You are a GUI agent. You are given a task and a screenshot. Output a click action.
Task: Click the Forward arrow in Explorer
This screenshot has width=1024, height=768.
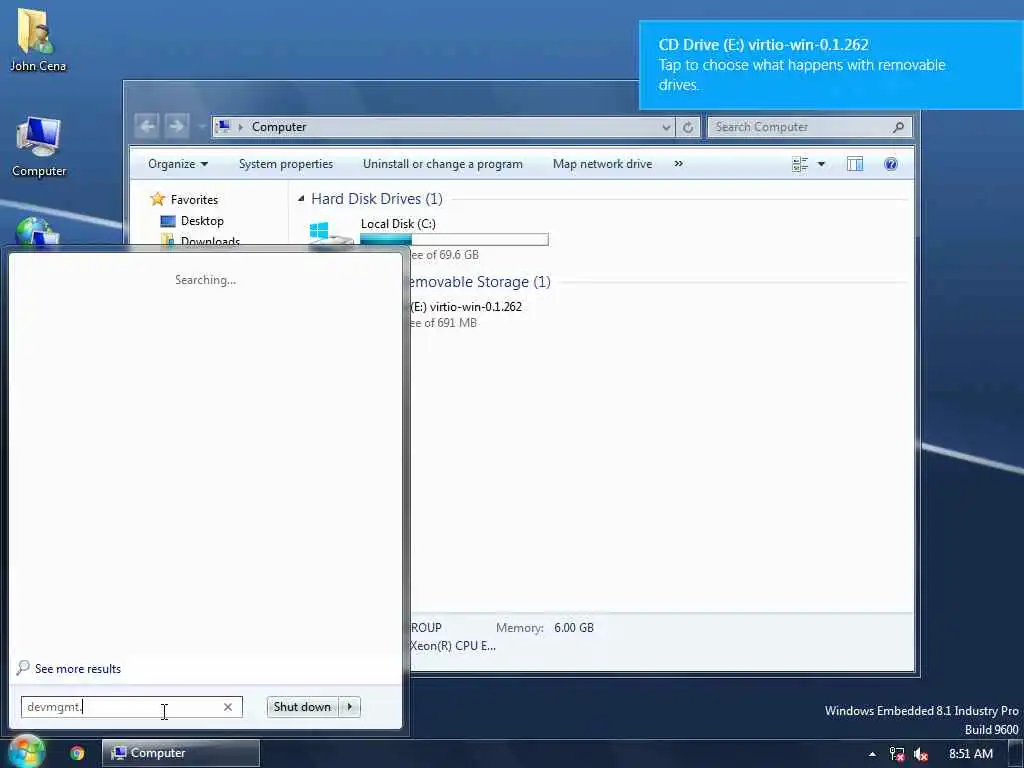point(176,126)
